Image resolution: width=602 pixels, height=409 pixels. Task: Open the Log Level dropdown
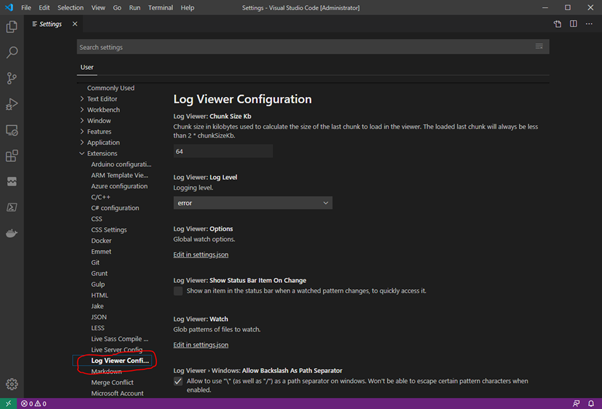pos(252,203)
